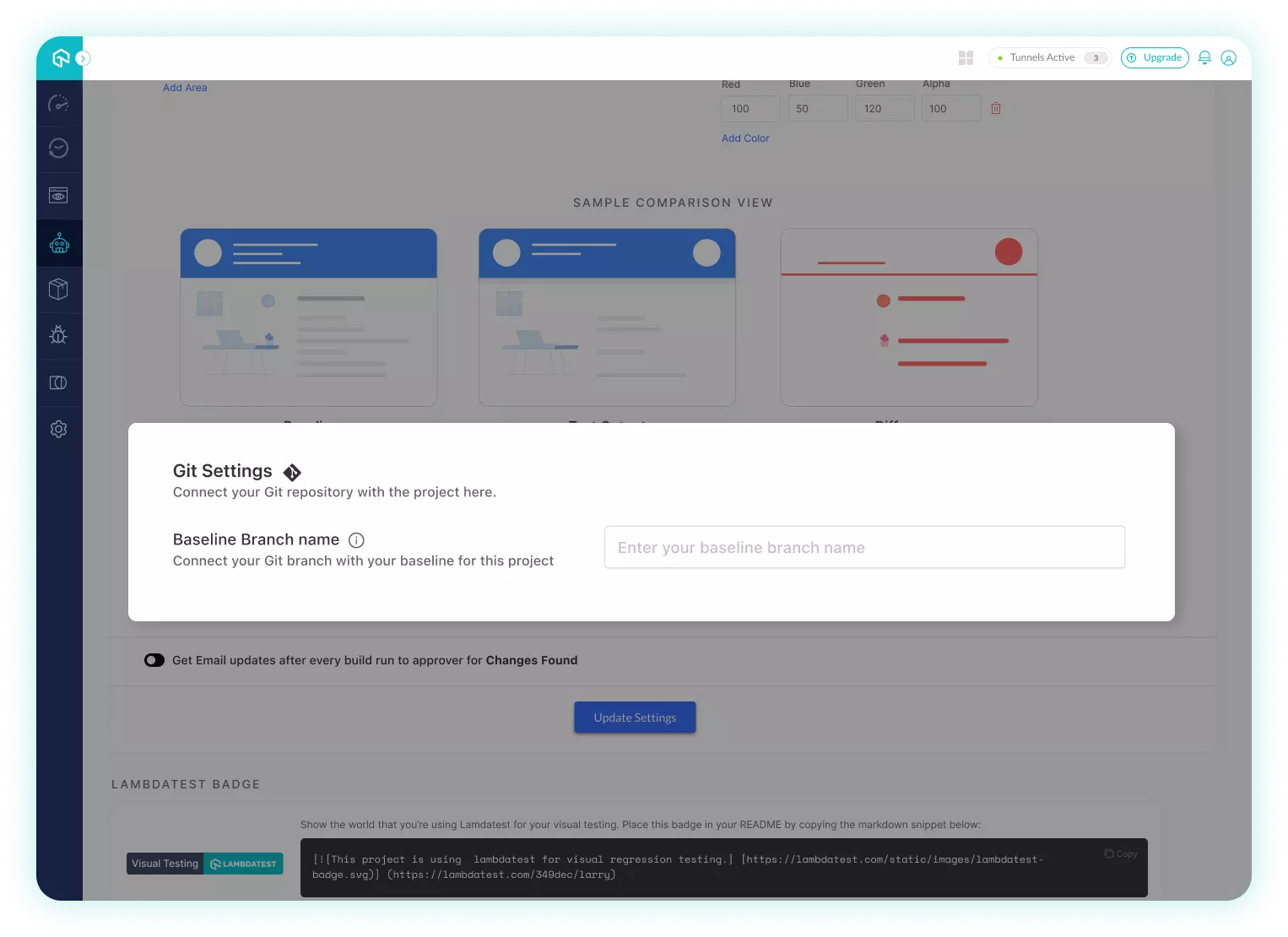Image resolution: width=1288 pixels, height=937 pixels.
Task: Select the App Testing bug icon
Action: [58, 335]
